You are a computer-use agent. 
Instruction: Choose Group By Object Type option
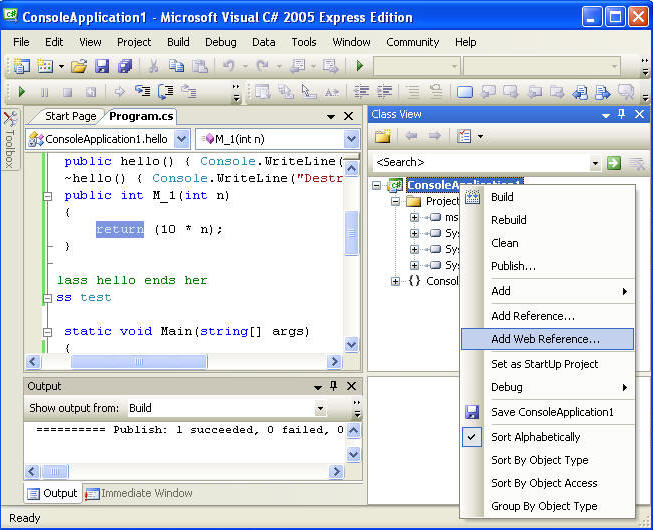[543, 506]
